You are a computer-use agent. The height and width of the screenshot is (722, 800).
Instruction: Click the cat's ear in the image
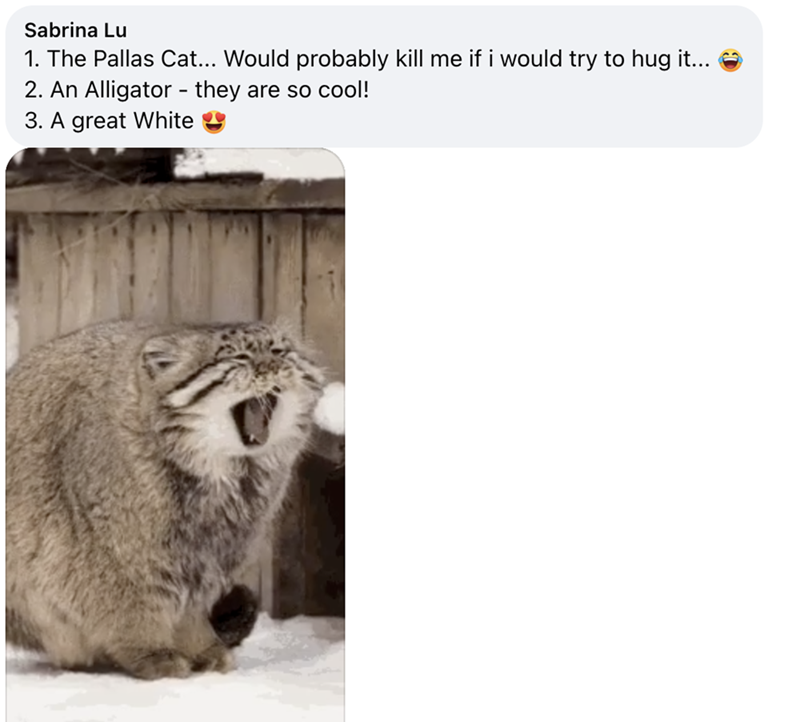pos(159,356)
